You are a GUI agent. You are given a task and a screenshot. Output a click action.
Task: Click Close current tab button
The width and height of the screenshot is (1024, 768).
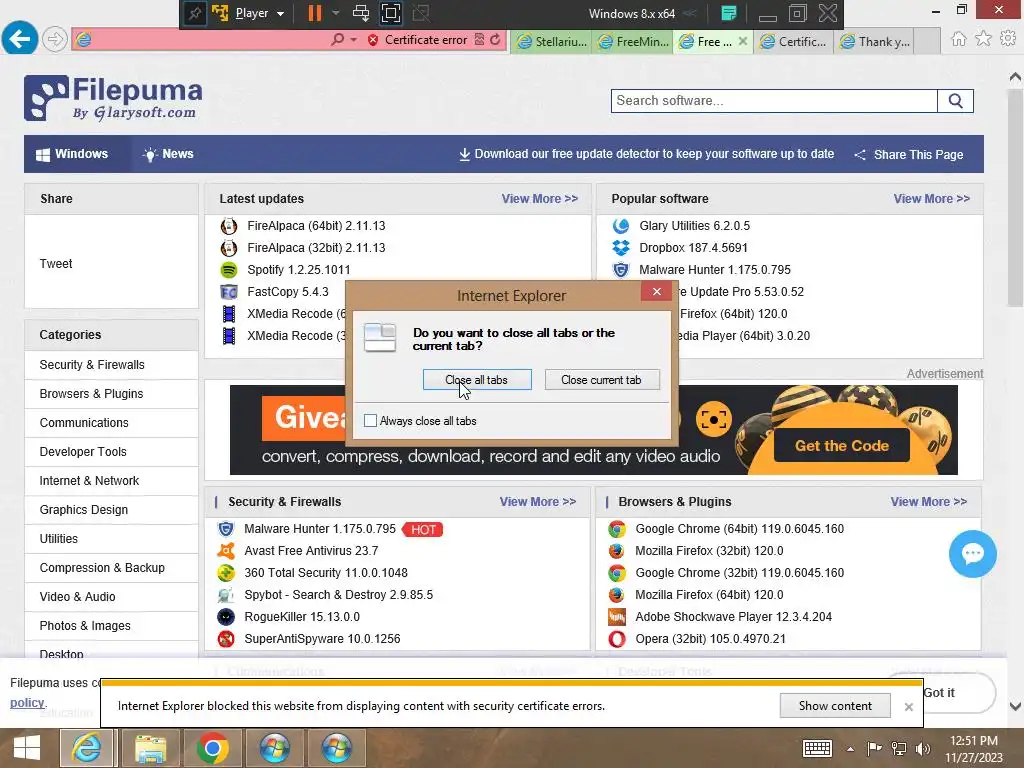(601, 380)
